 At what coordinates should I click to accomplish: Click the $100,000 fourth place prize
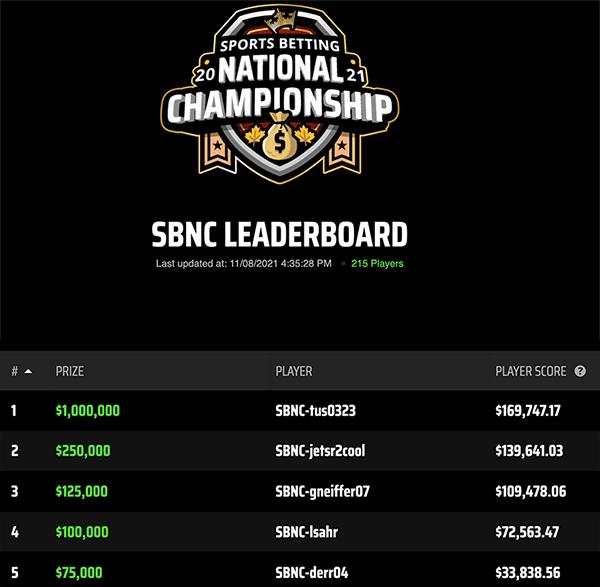tap(83, 533)
